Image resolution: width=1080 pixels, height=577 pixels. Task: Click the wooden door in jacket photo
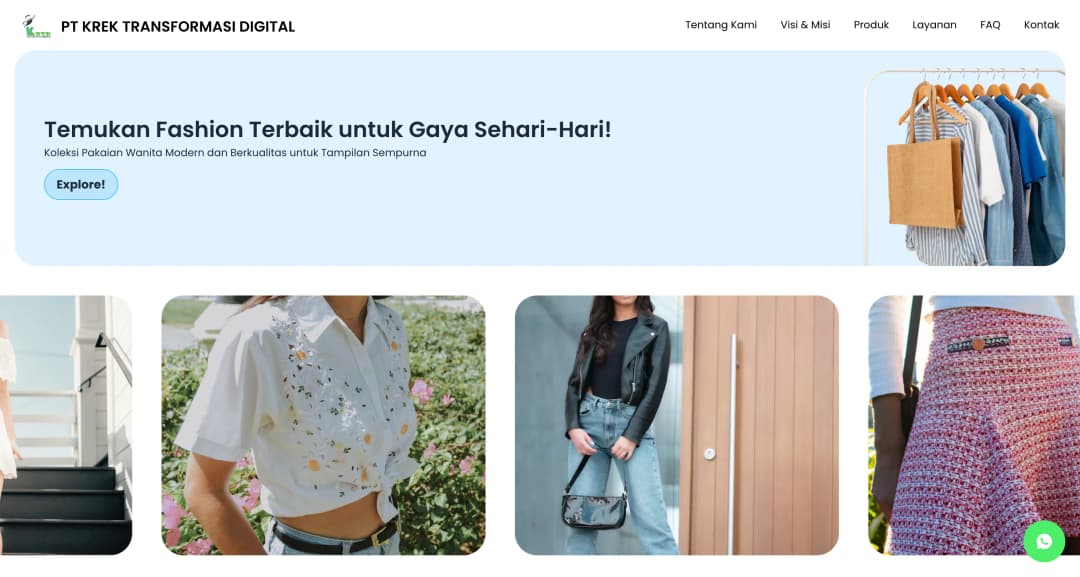coord(759,426)
